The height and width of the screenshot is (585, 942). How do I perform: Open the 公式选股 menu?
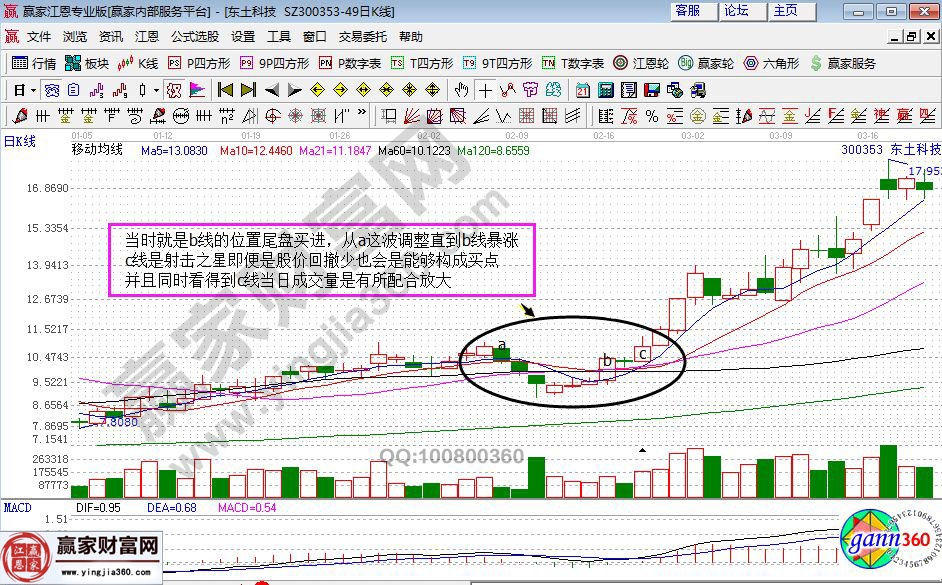pos(194,36)
